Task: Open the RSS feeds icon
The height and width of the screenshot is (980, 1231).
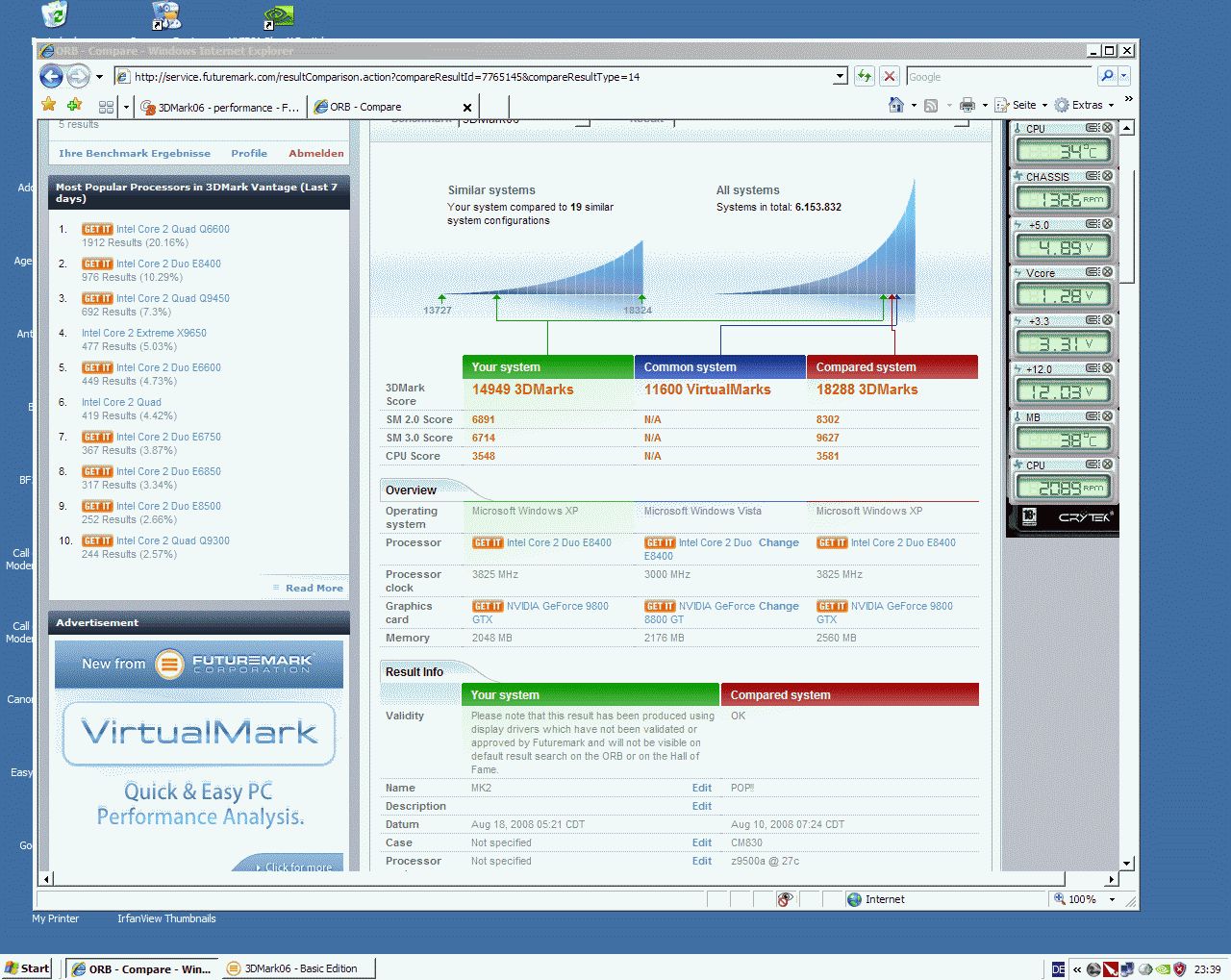Action: 931,106
